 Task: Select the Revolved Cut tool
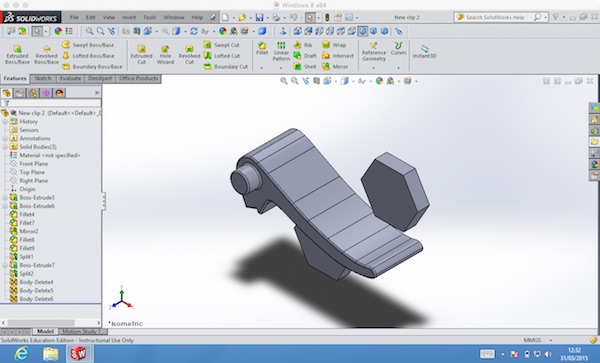coord(189,54)
